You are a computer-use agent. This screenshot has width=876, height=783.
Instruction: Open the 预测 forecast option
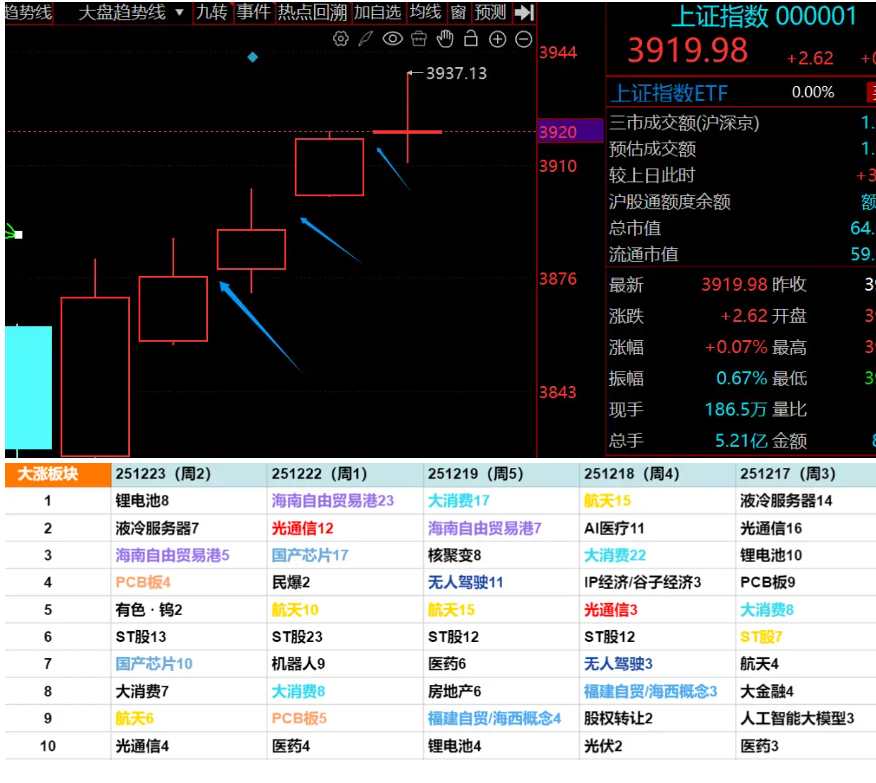490,12
